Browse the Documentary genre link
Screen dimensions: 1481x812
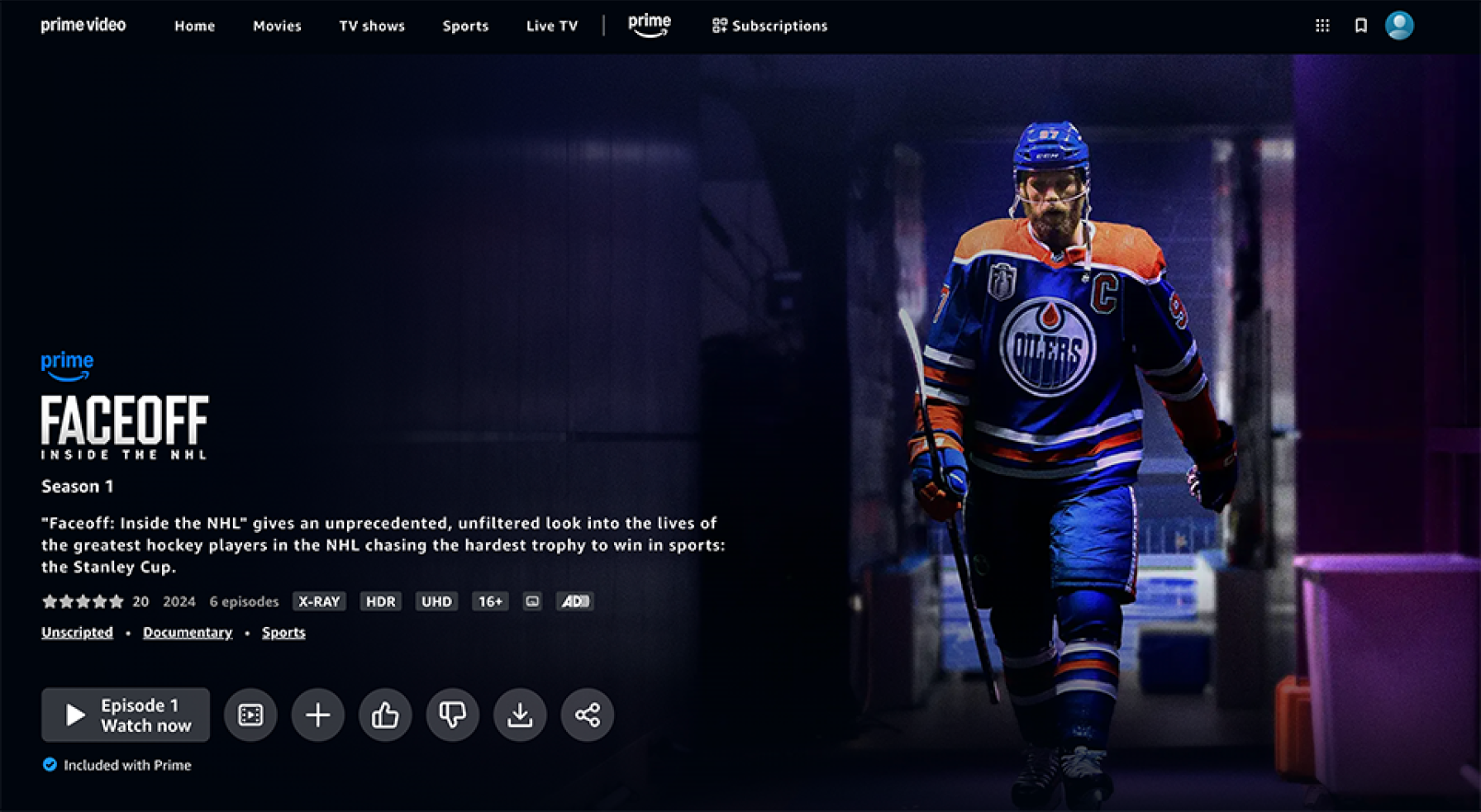pos(188,632)
